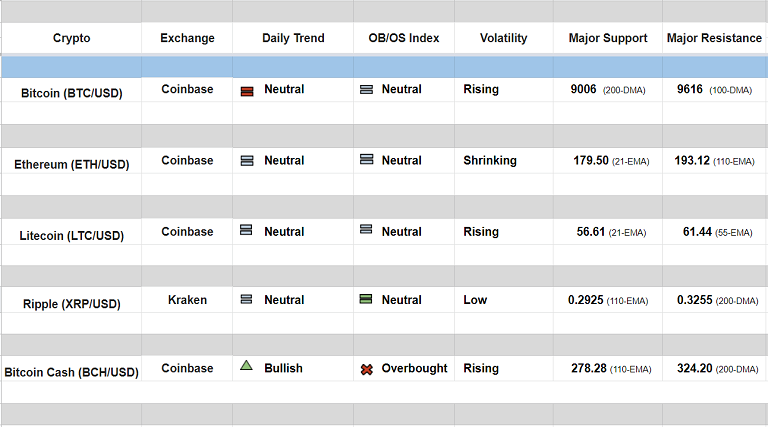The height and width of the screenshot is (427, 768).
Task: Select Ethereum's Shrinking volatility cell
Action: (x=490, y=161)
